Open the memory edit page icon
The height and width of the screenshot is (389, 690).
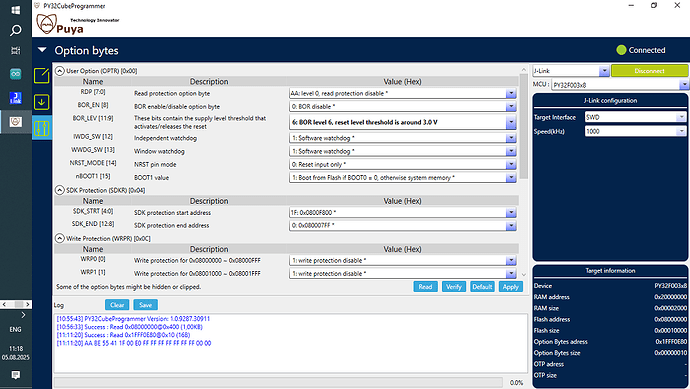pyautogui.click(x=42, y=76)
